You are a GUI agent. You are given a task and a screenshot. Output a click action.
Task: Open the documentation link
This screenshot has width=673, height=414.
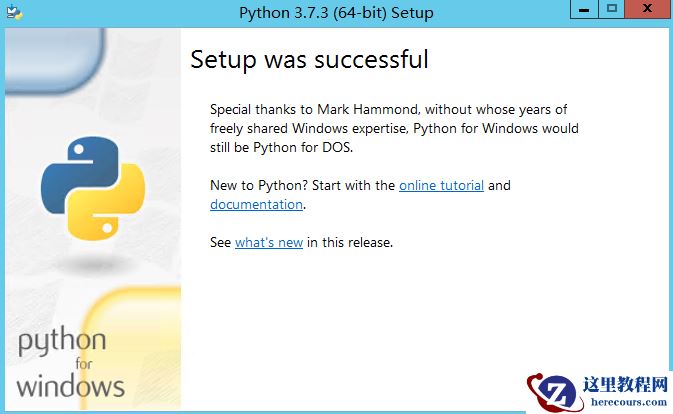pos(256,204)
